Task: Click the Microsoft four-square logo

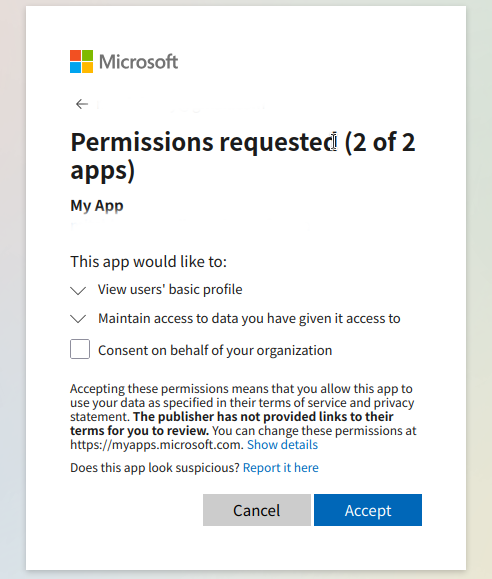Action: [x=82, y=62]
